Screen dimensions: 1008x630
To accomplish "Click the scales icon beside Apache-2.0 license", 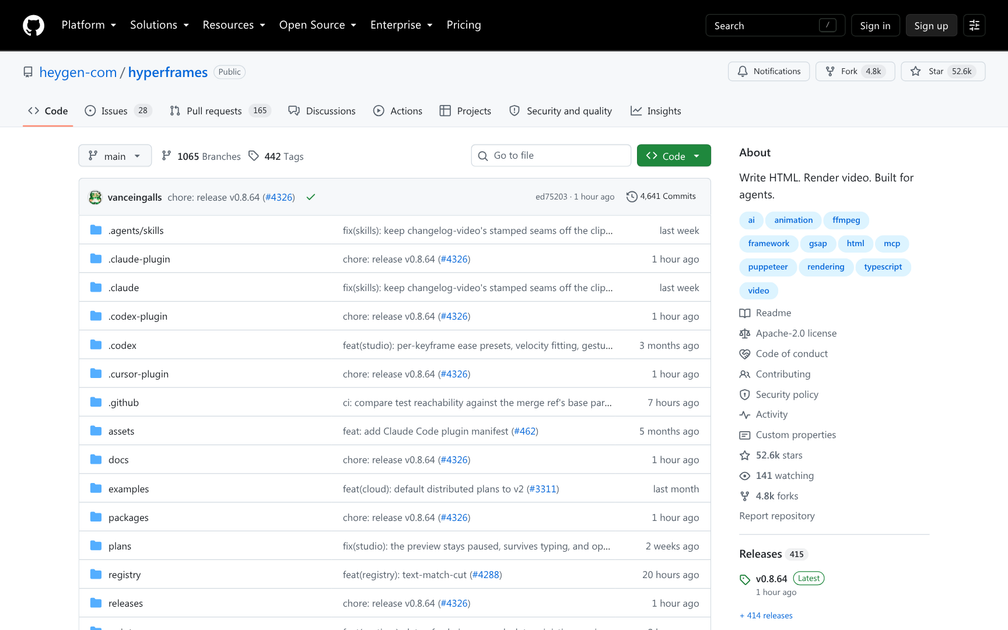I will click(x=744, y=333).
